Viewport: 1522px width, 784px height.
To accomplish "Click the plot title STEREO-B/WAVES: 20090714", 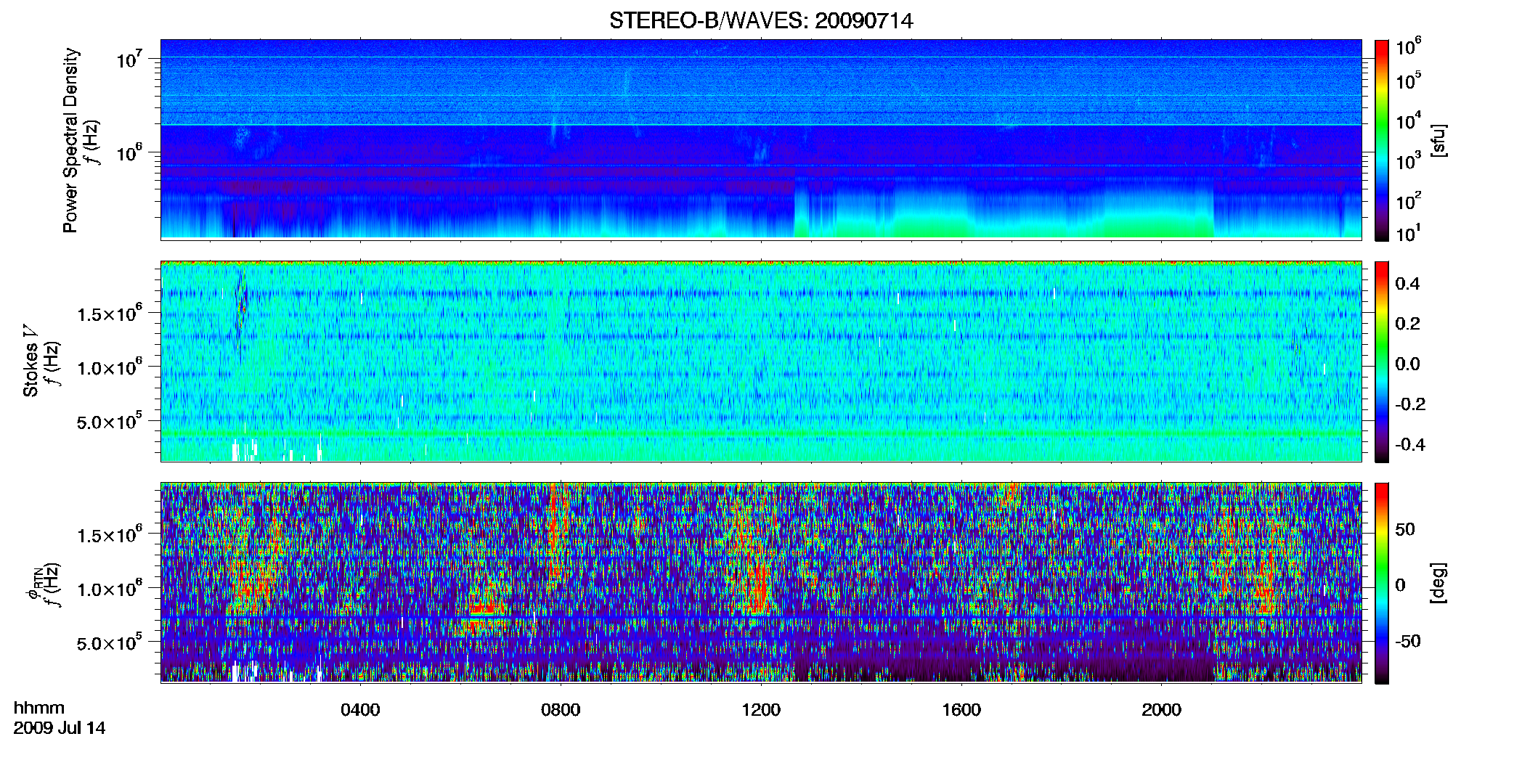I will tap(761, 20).
